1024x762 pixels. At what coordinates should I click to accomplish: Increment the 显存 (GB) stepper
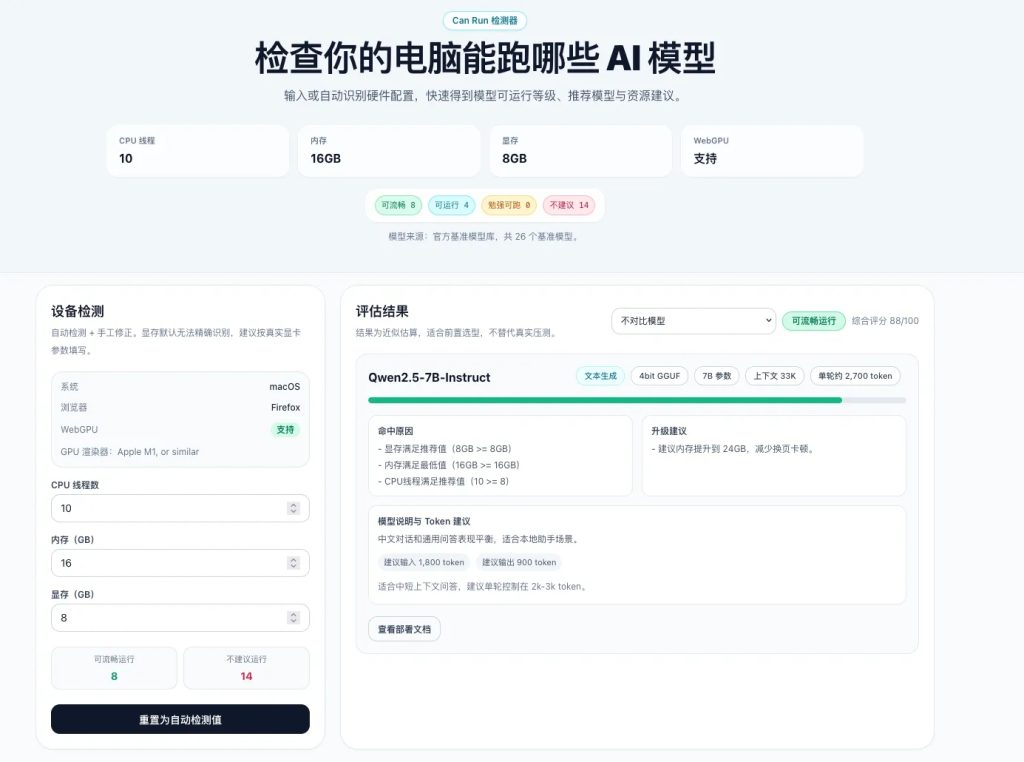(295, 613)
